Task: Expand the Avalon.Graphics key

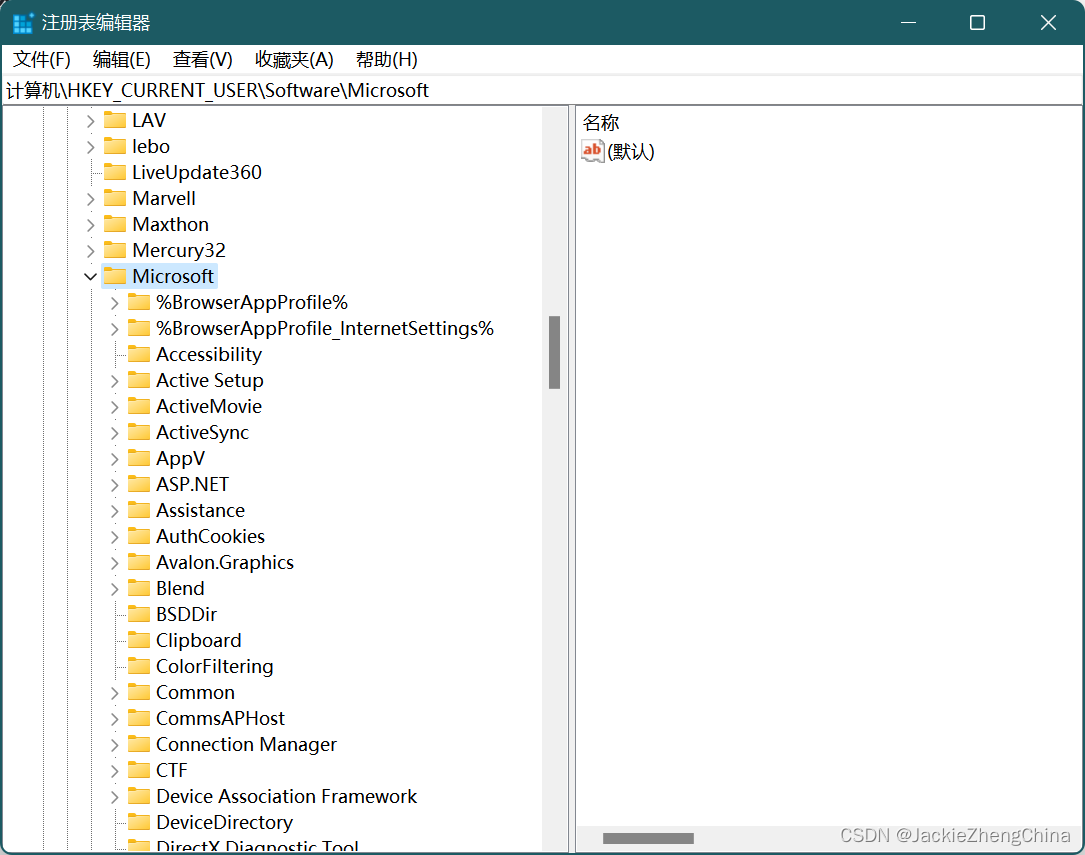Action: coord(114,563)
